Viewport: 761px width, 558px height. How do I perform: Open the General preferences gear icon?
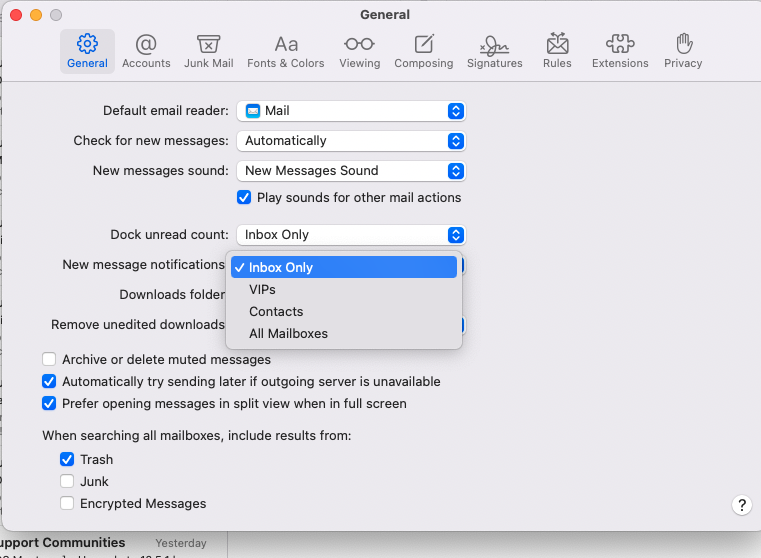tap(87, 44)
